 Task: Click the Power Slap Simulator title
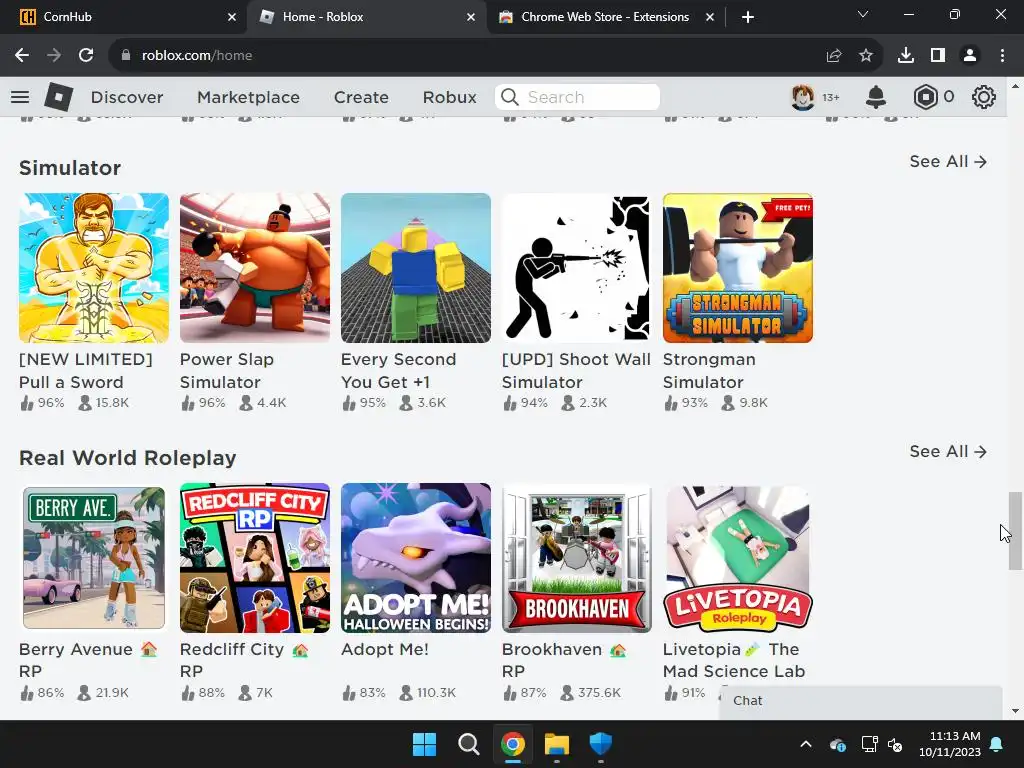click(227, 370)
